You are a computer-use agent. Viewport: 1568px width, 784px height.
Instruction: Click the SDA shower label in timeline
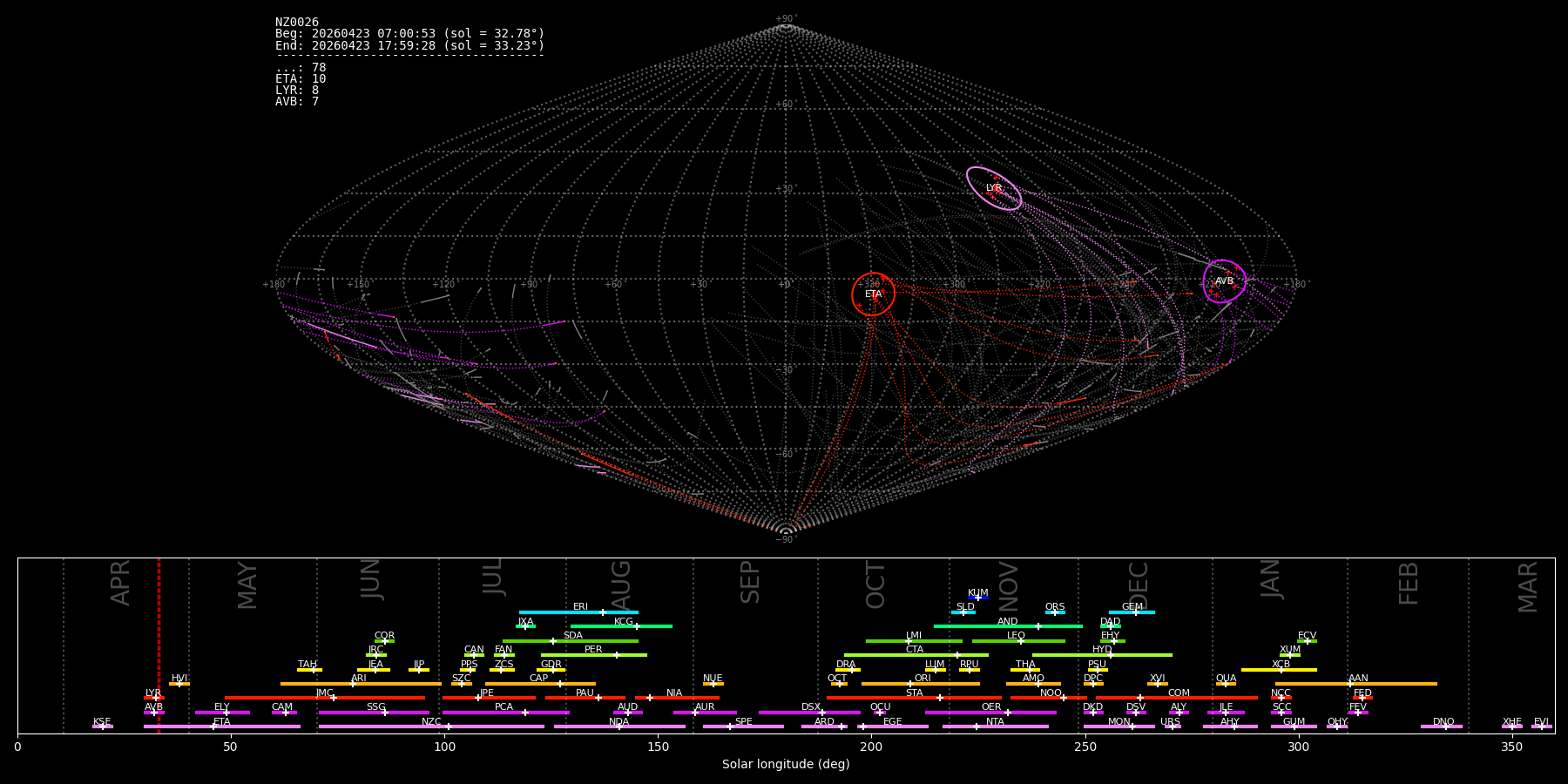[x=573, y=636]
